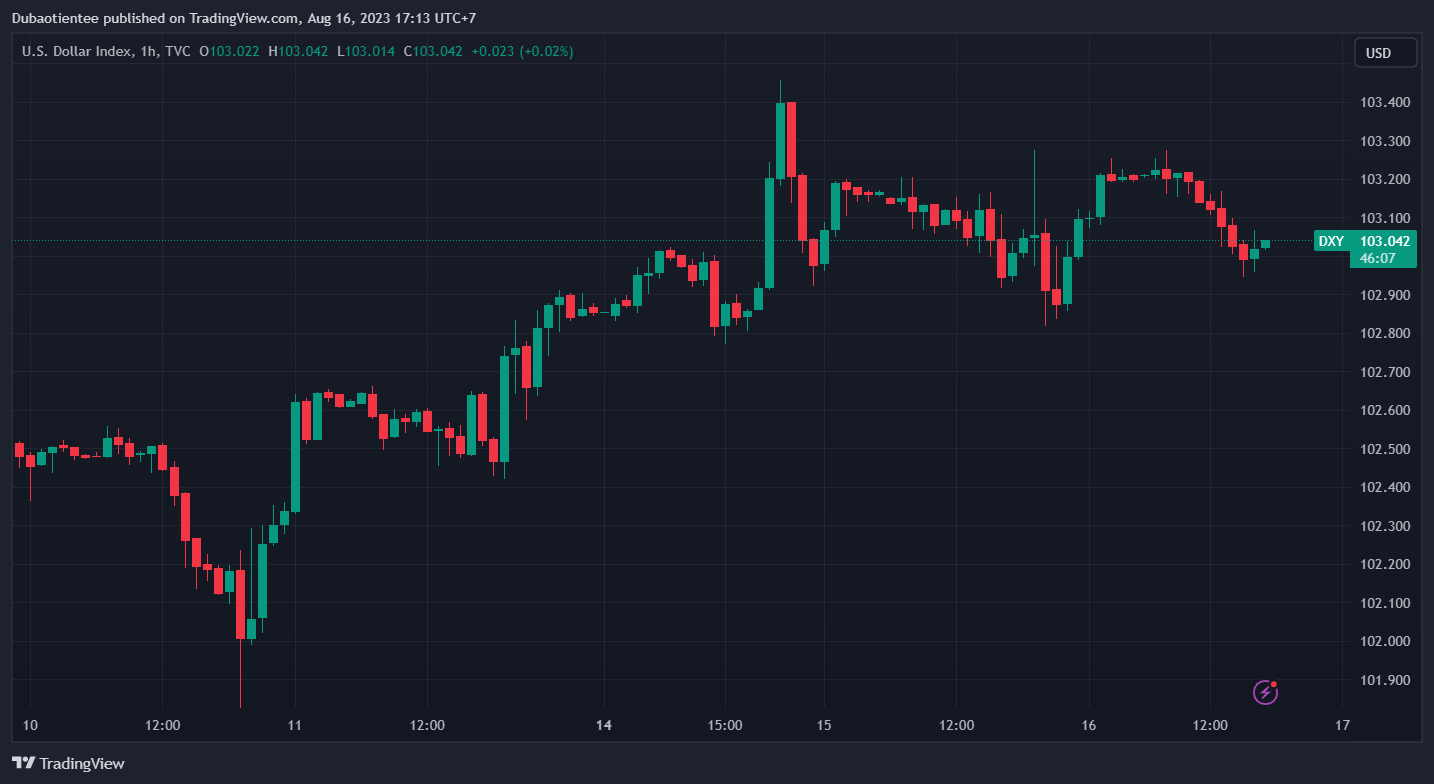Click the 101.900 price axis label

coord(1384,681)
